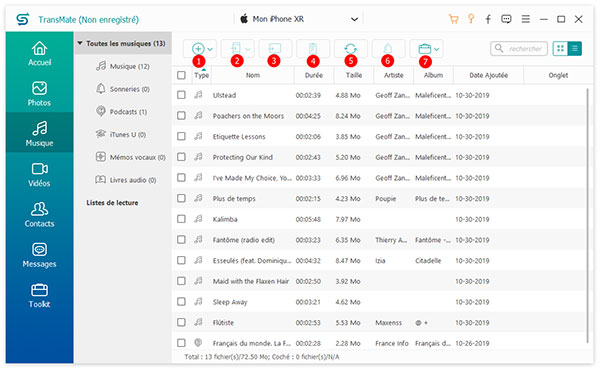This screenshot has height=370, width=600.
Task: Check the box for Sleep Away
Action: click(181, 302)
